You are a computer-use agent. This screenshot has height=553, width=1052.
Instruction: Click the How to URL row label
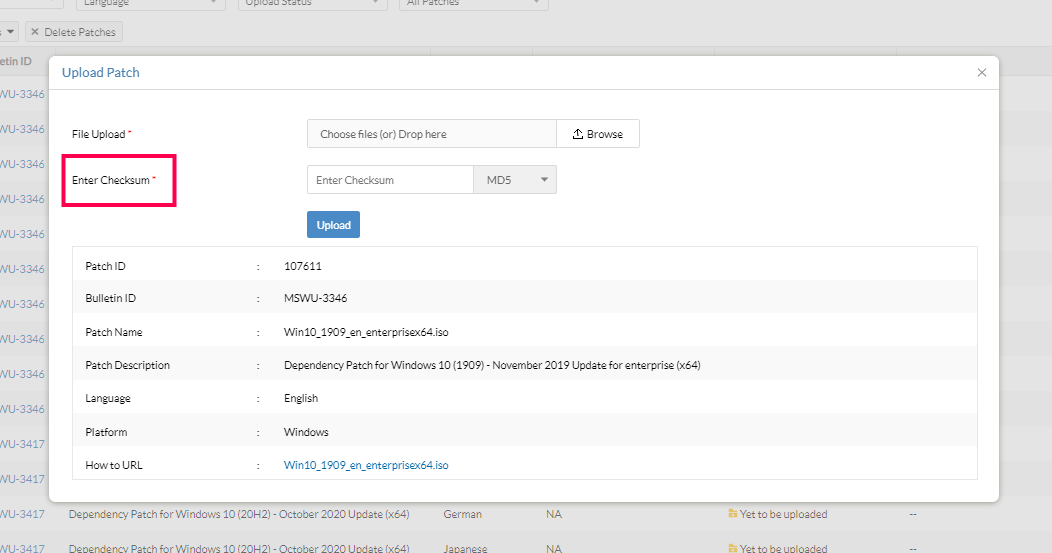click(x=114, y=465)
